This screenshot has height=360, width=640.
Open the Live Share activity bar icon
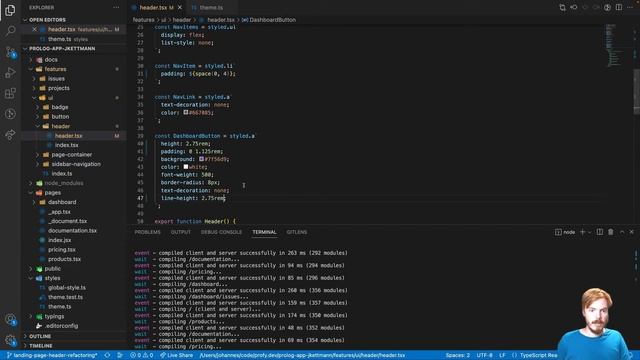[10, 134]
